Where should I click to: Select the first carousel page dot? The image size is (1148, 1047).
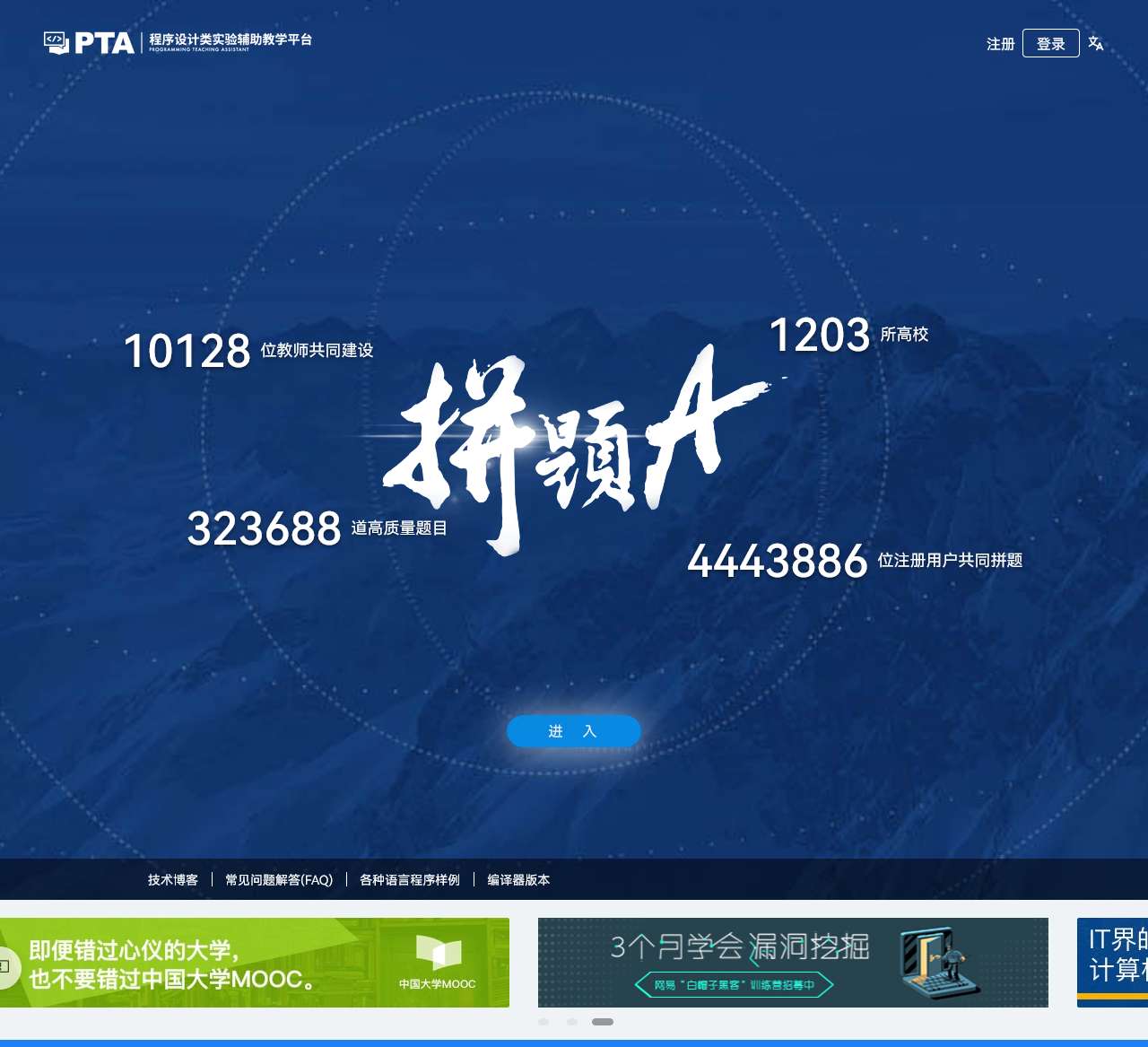[544, 1022]
